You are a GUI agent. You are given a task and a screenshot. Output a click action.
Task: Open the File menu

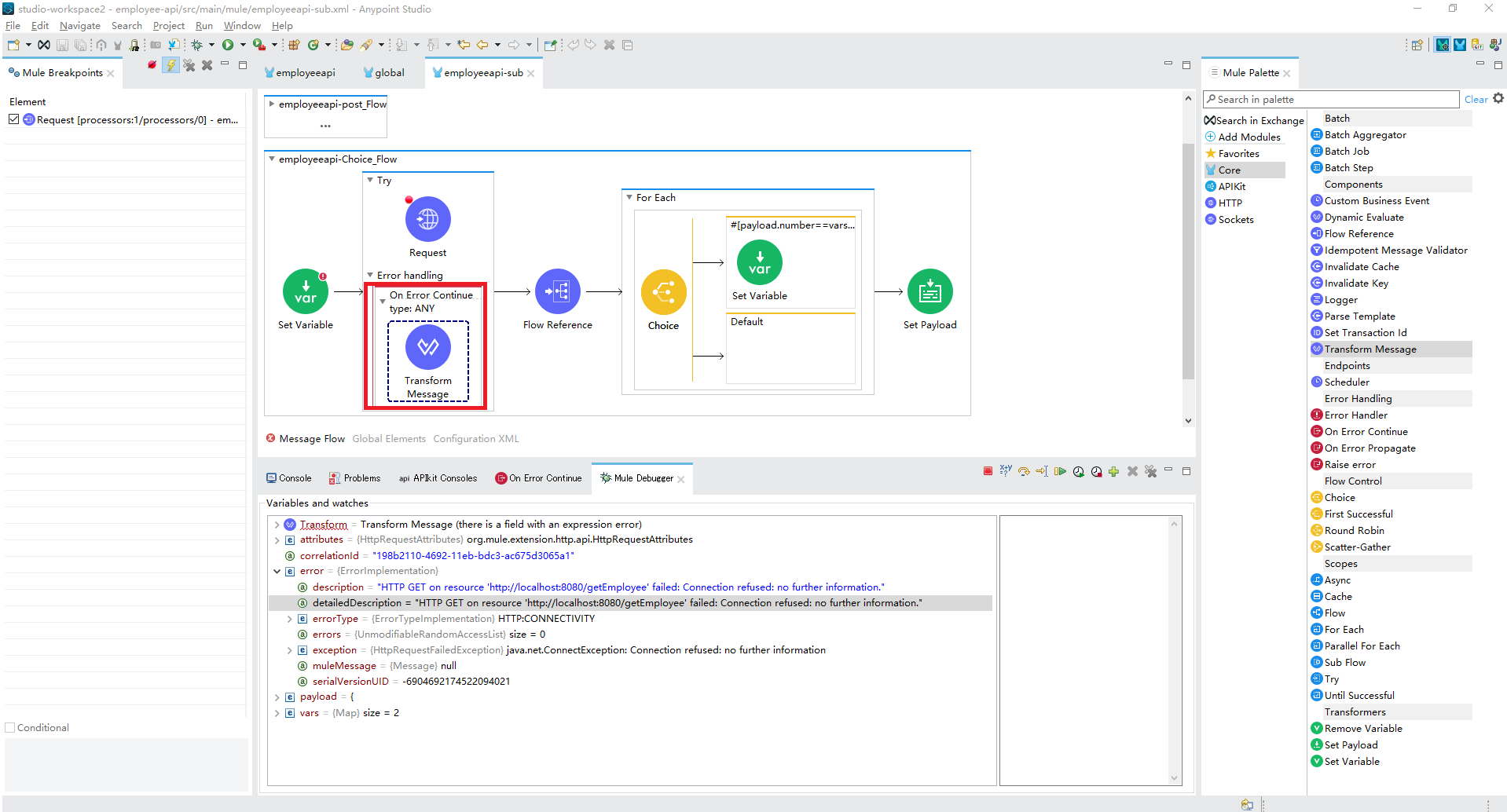[13, 26]
